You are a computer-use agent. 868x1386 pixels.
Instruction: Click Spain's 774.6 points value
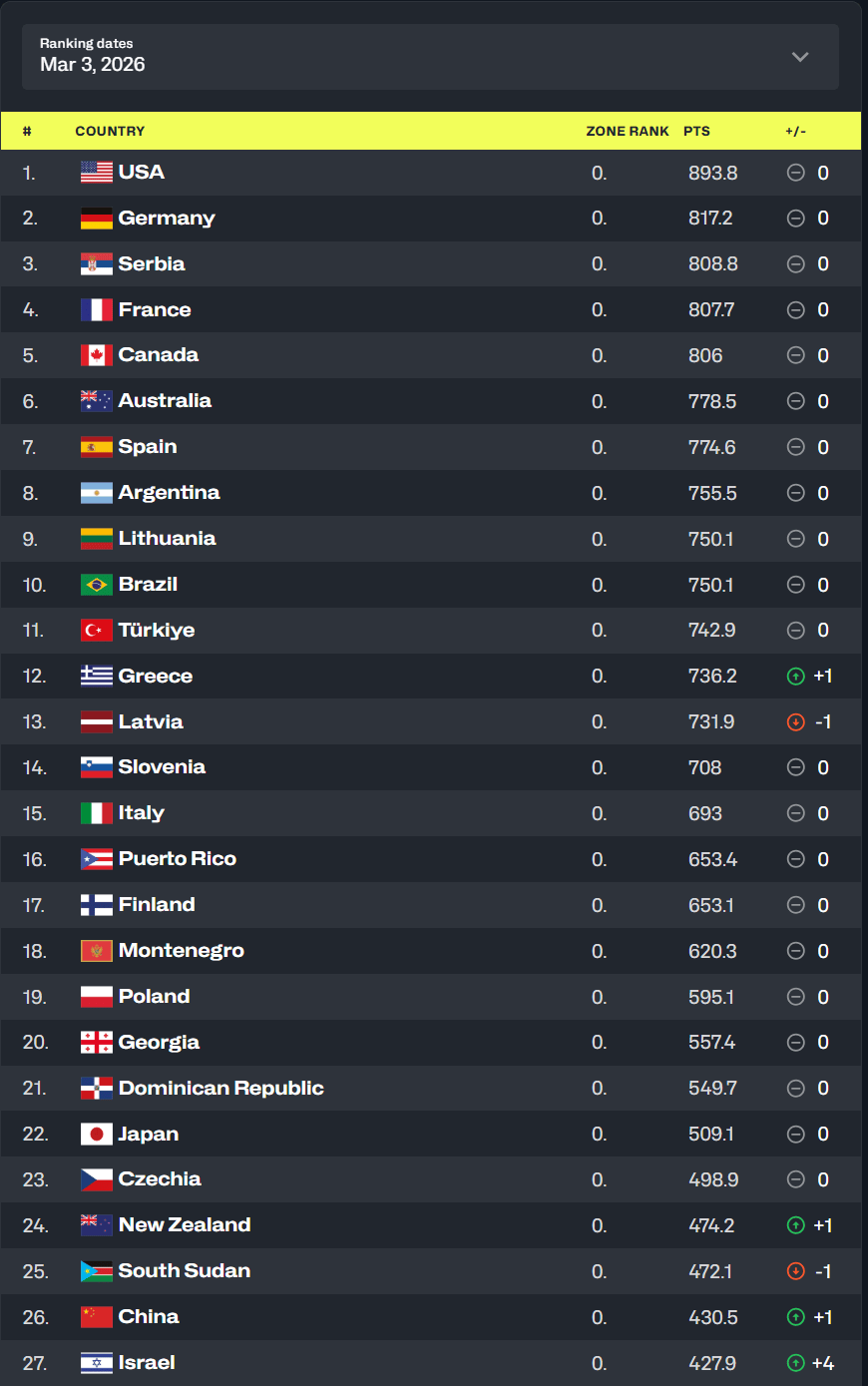[x=711, y=448]
